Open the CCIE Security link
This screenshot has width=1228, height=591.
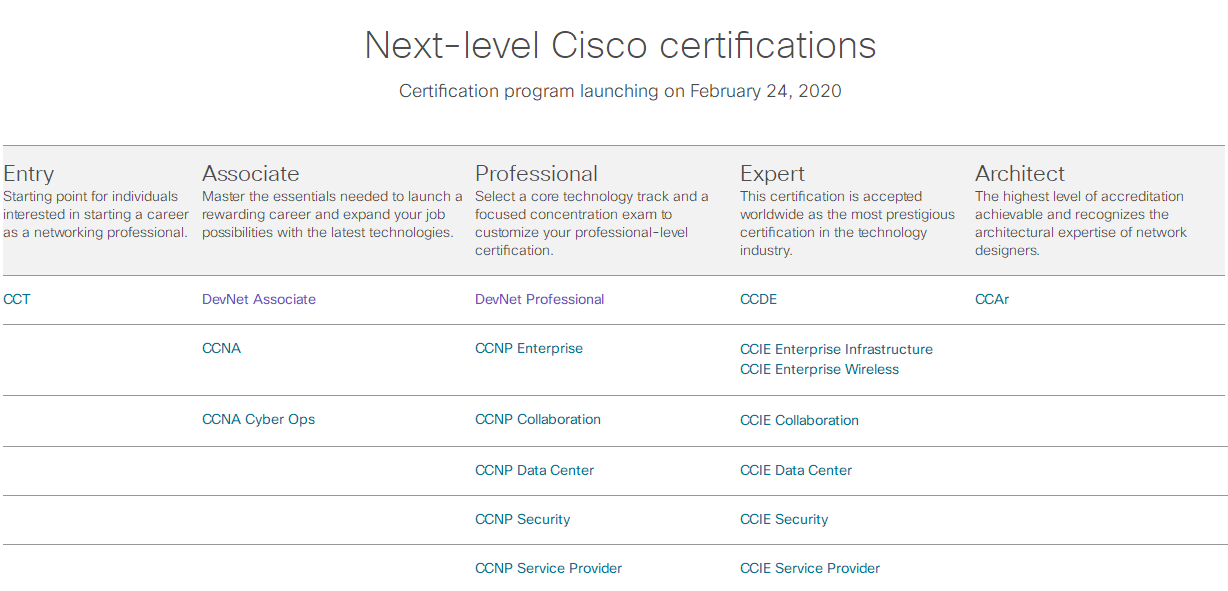click(784, 519)
